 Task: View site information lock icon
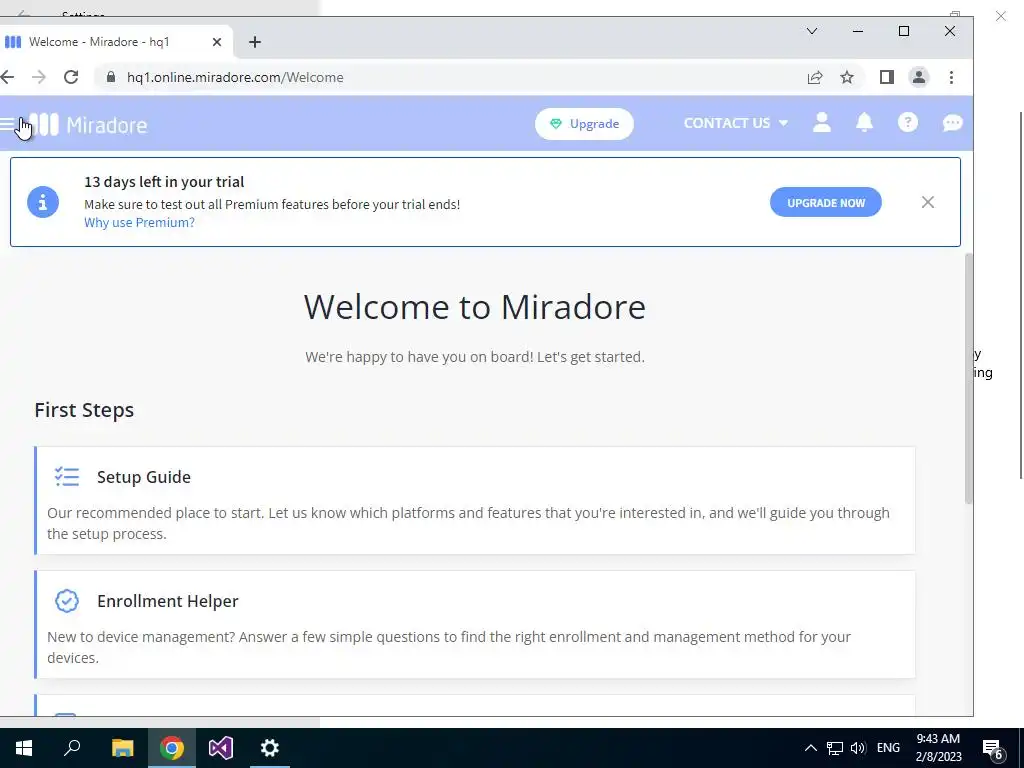[111, 77]
